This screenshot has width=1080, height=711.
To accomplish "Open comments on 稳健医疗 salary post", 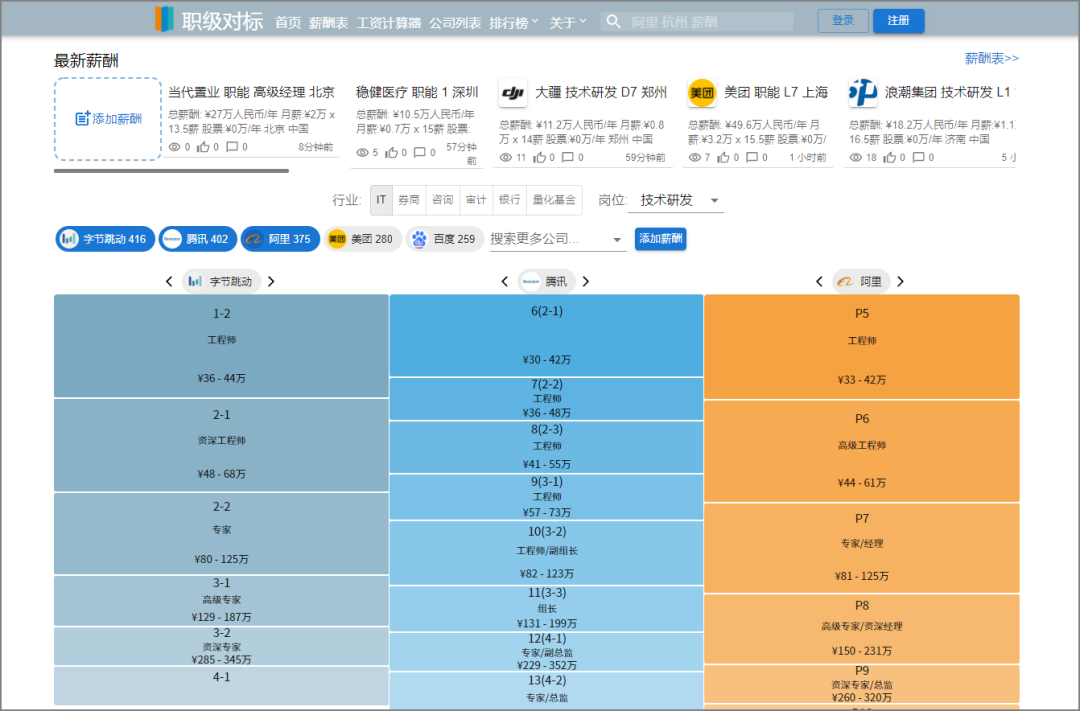I will (x=419, y=152).
